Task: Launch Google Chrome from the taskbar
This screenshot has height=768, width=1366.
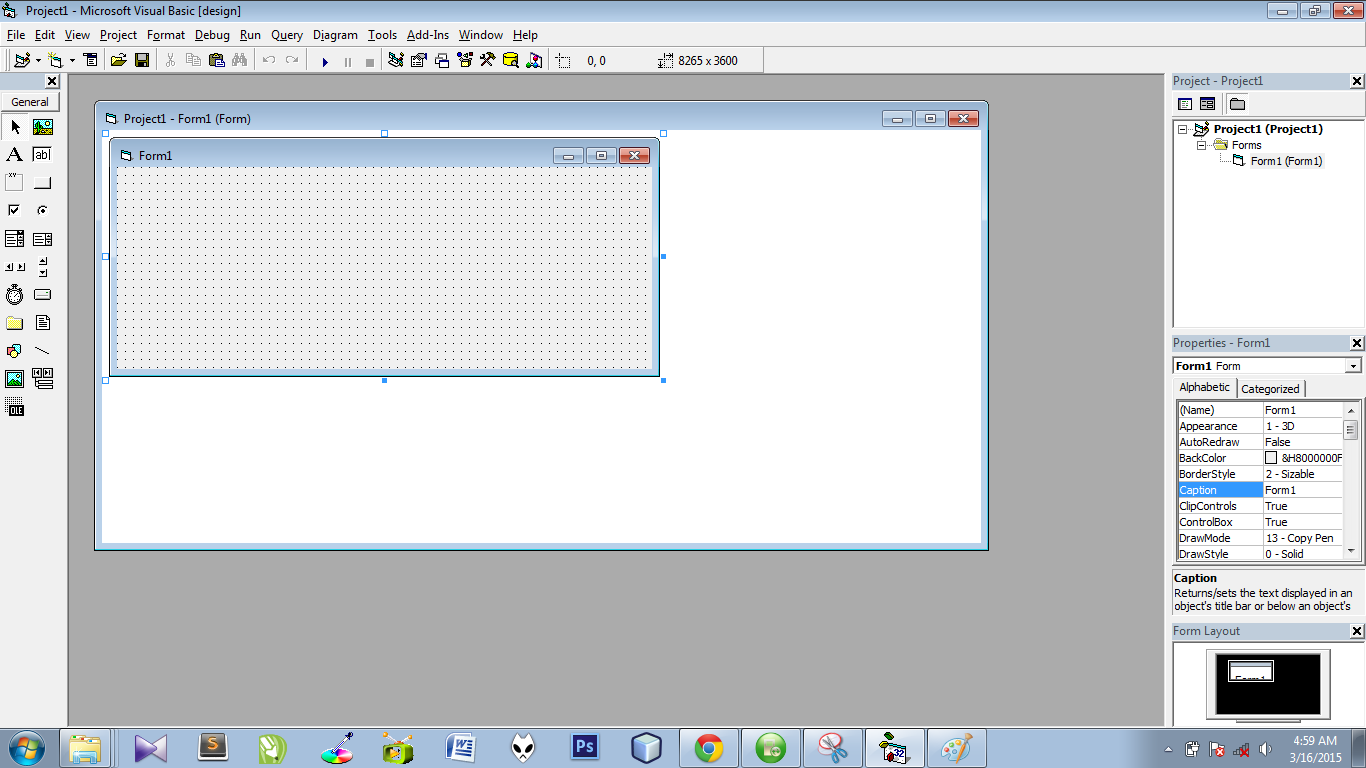Action: (x=708, y=747)
